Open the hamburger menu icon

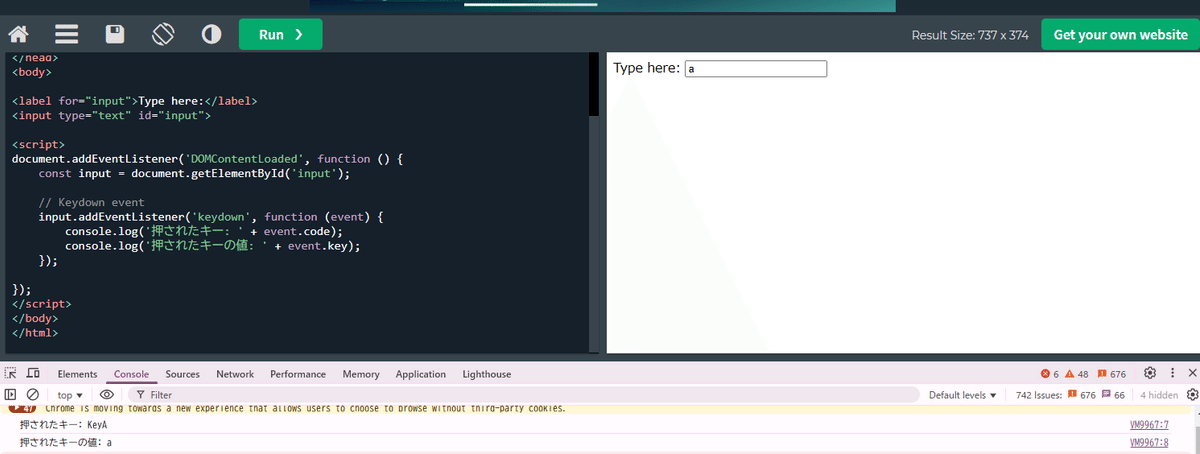tap(66, 35)
